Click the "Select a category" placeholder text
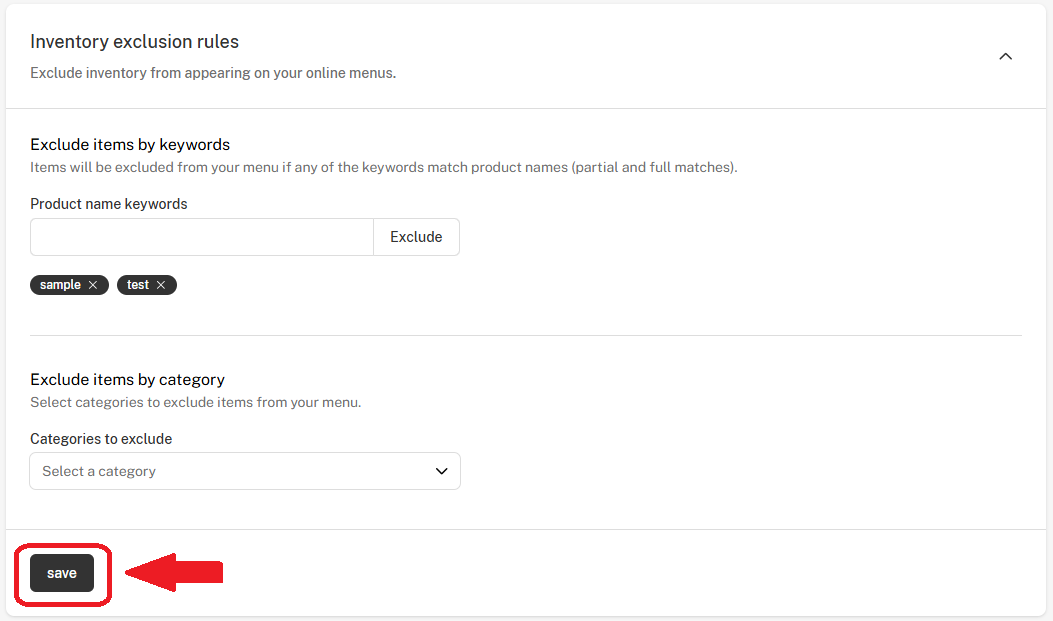The width and height of the screenshot is (1053, 621). (x=99, y=471)
